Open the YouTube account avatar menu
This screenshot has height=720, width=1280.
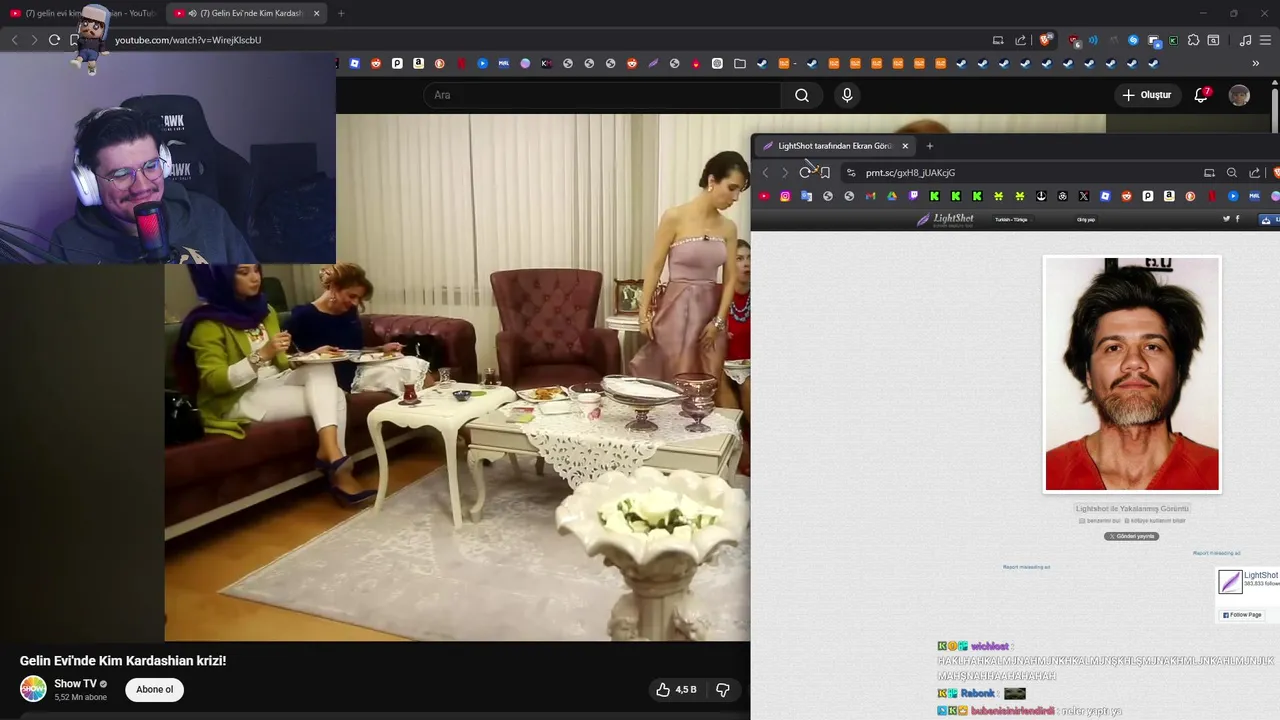1239,95
